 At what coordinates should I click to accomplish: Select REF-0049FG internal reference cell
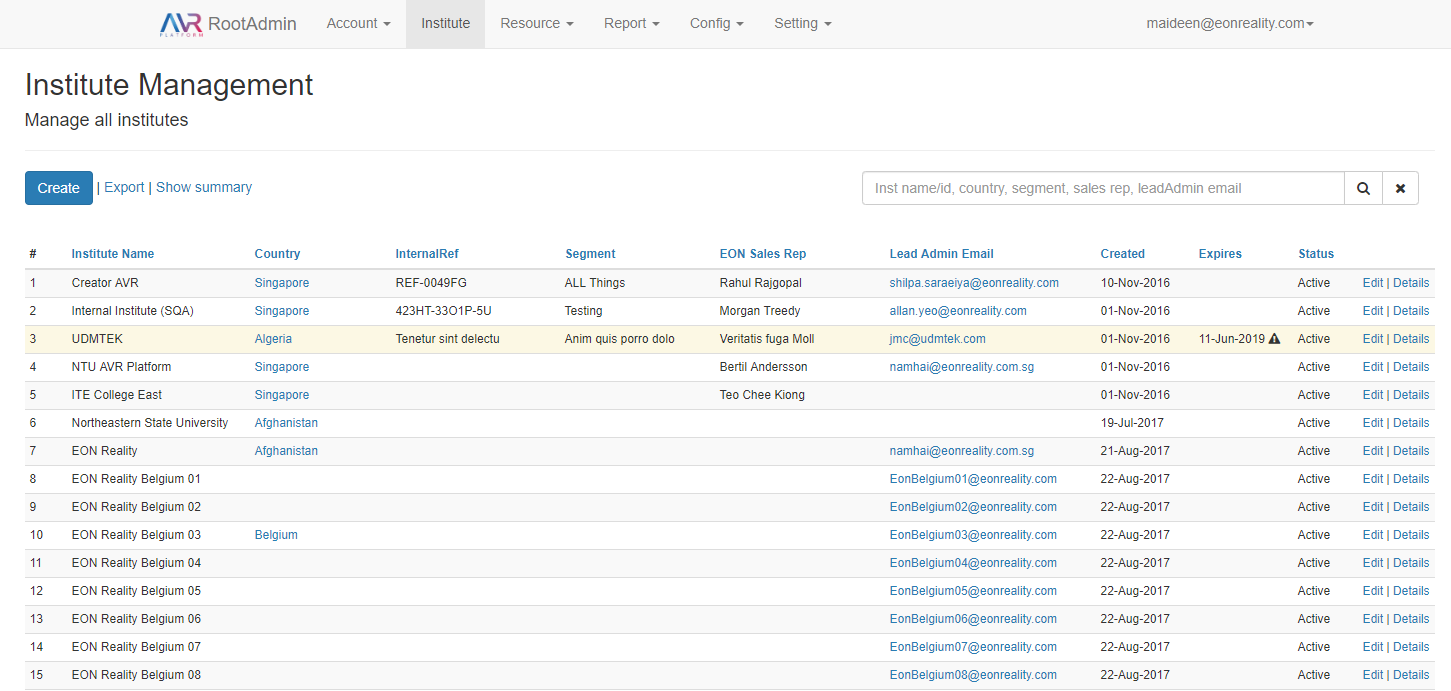coord(431,283)
